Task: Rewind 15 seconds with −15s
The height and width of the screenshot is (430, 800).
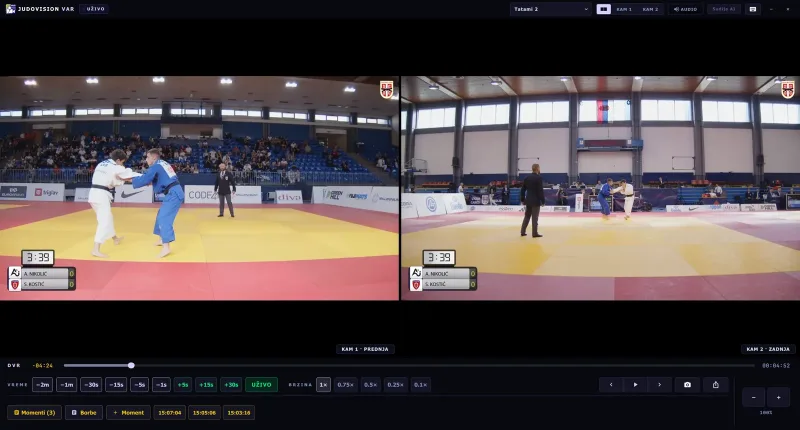Action: [116, 385]
